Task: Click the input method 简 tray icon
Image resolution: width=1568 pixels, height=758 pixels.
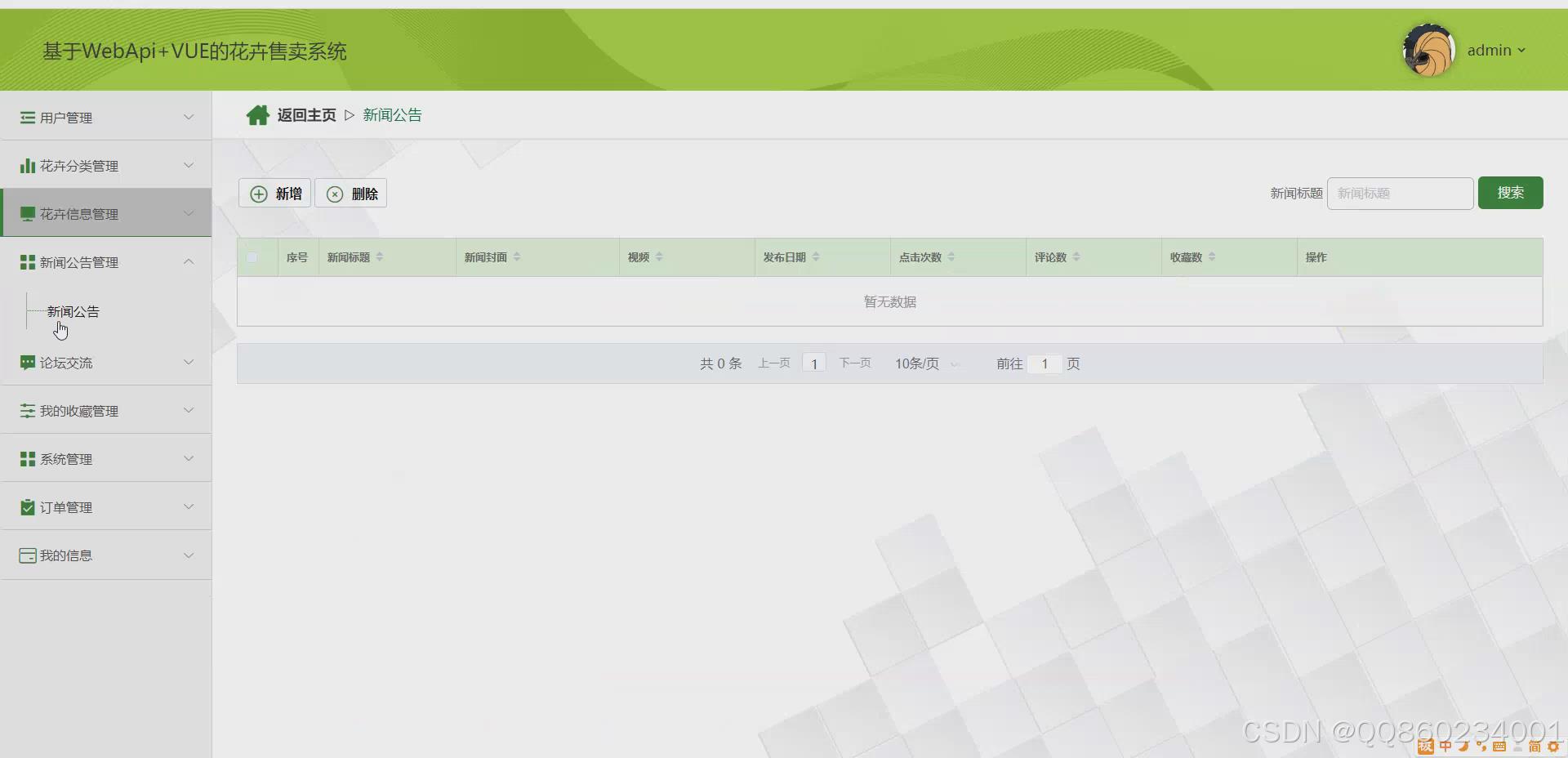Action: pos(1535,747)
